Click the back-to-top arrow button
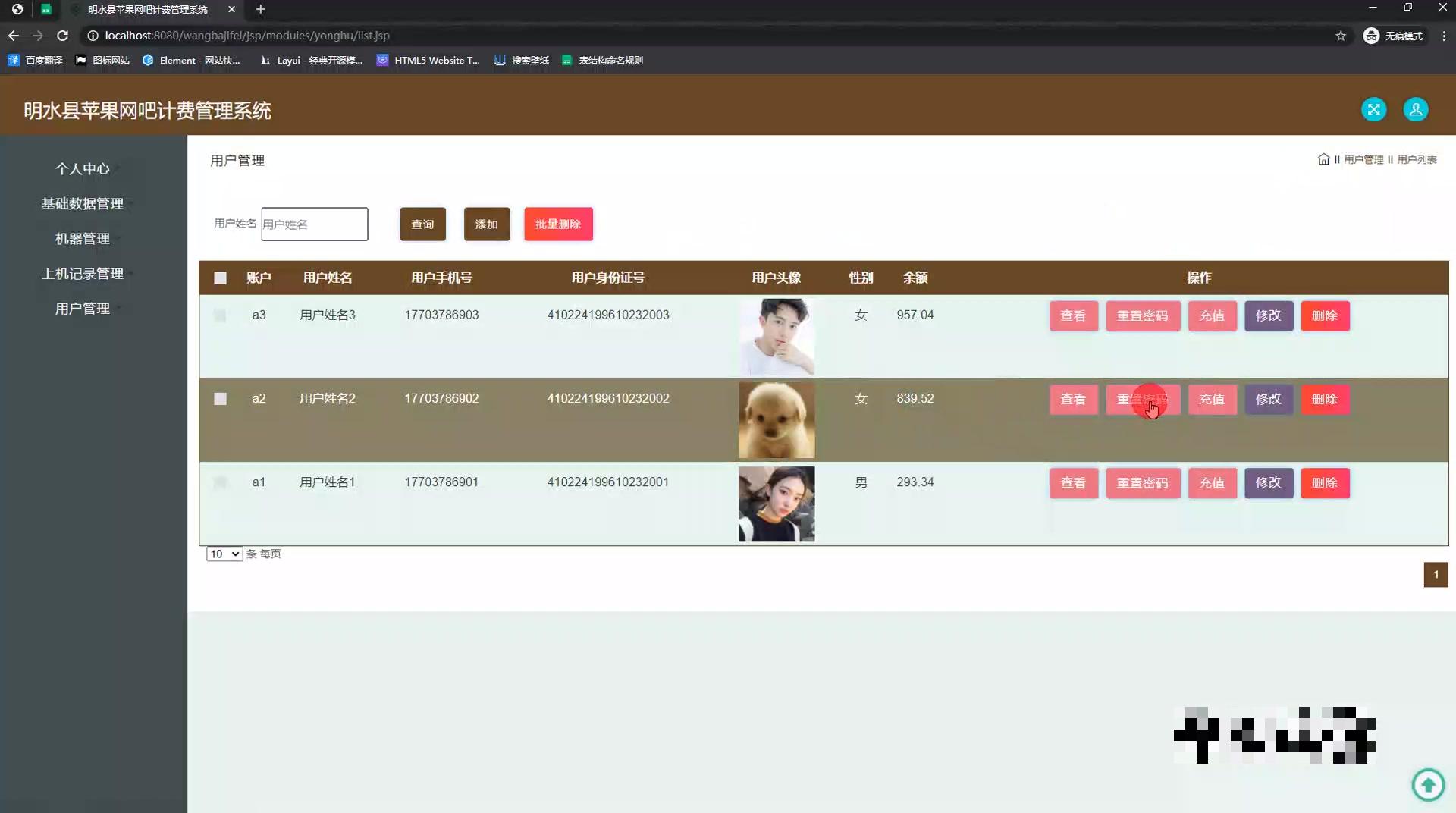 pyautogui.click(x=1429, y=784)
